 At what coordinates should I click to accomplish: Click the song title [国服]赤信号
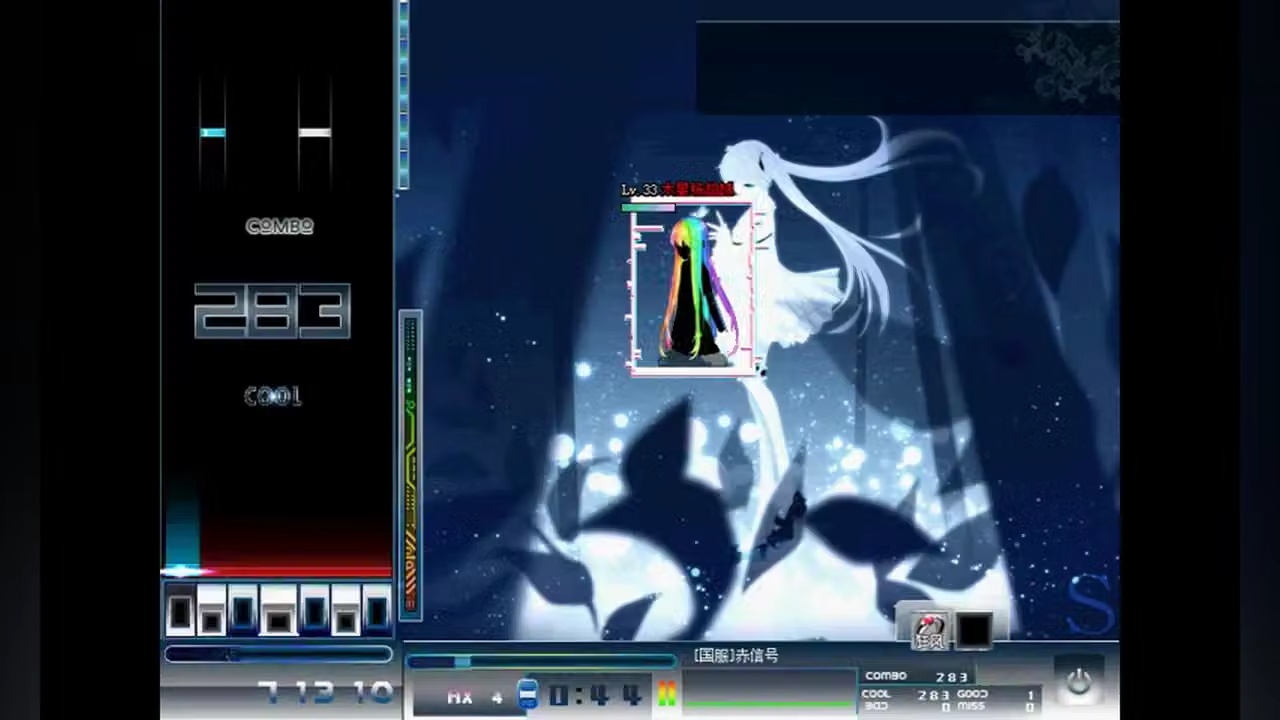click(736, 656)
